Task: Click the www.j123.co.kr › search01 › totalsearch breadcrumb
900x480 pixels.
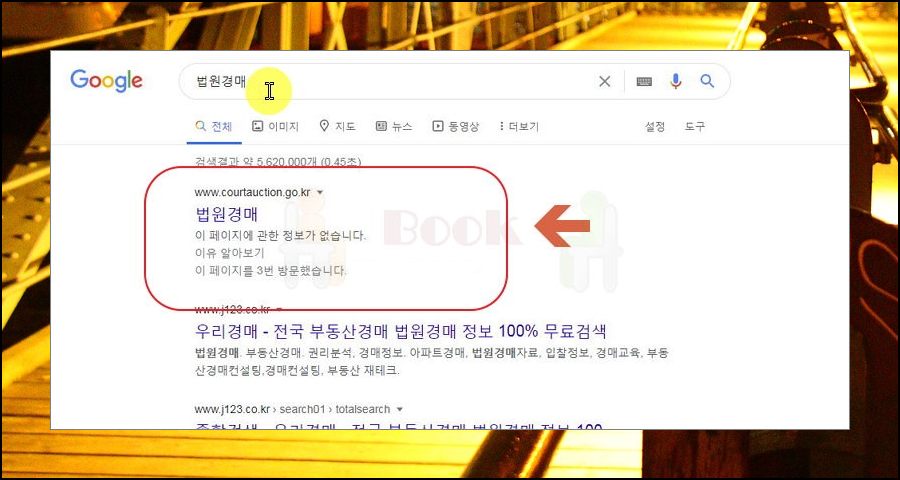Action: click(292, 409)
